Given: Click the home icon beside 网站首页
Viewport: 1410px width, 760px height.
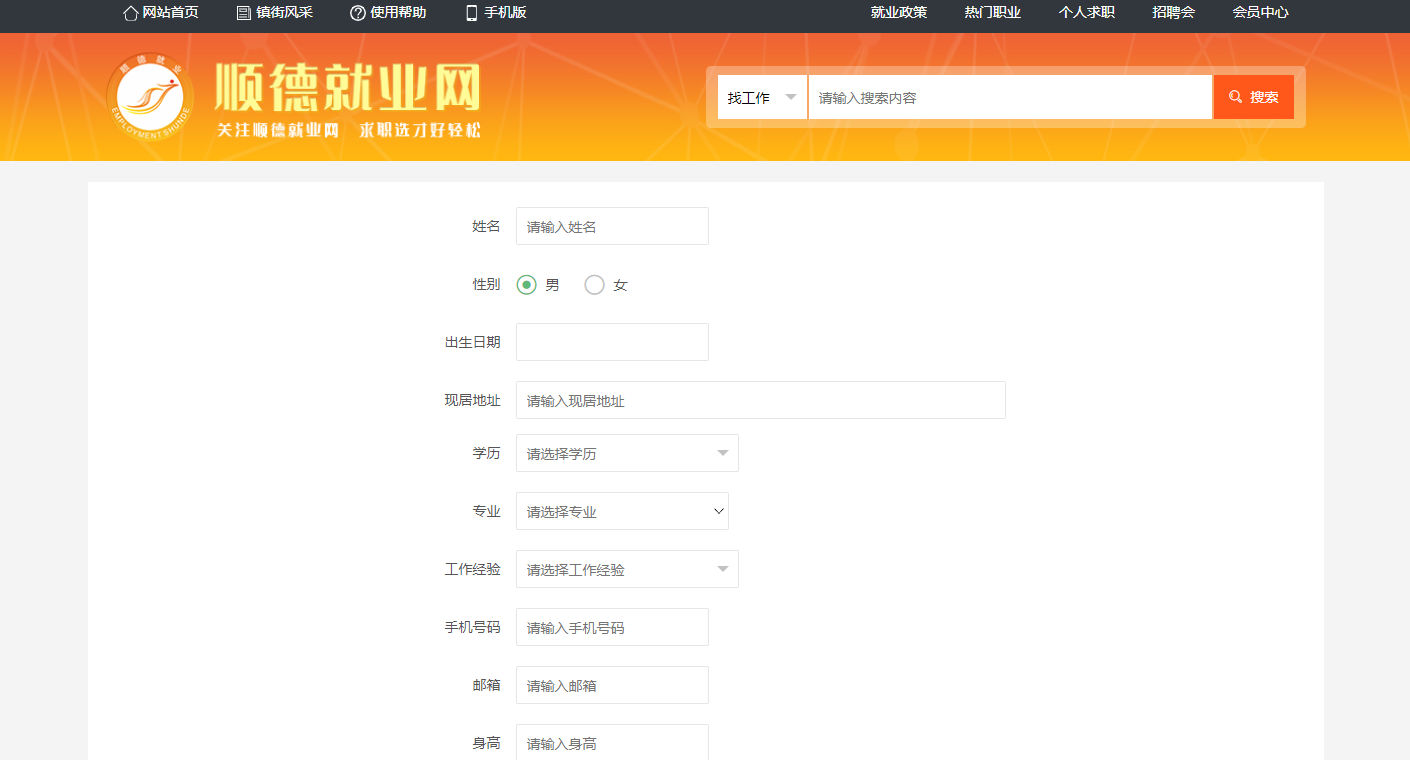Looking at the screenshot, I should coord(130,13).
